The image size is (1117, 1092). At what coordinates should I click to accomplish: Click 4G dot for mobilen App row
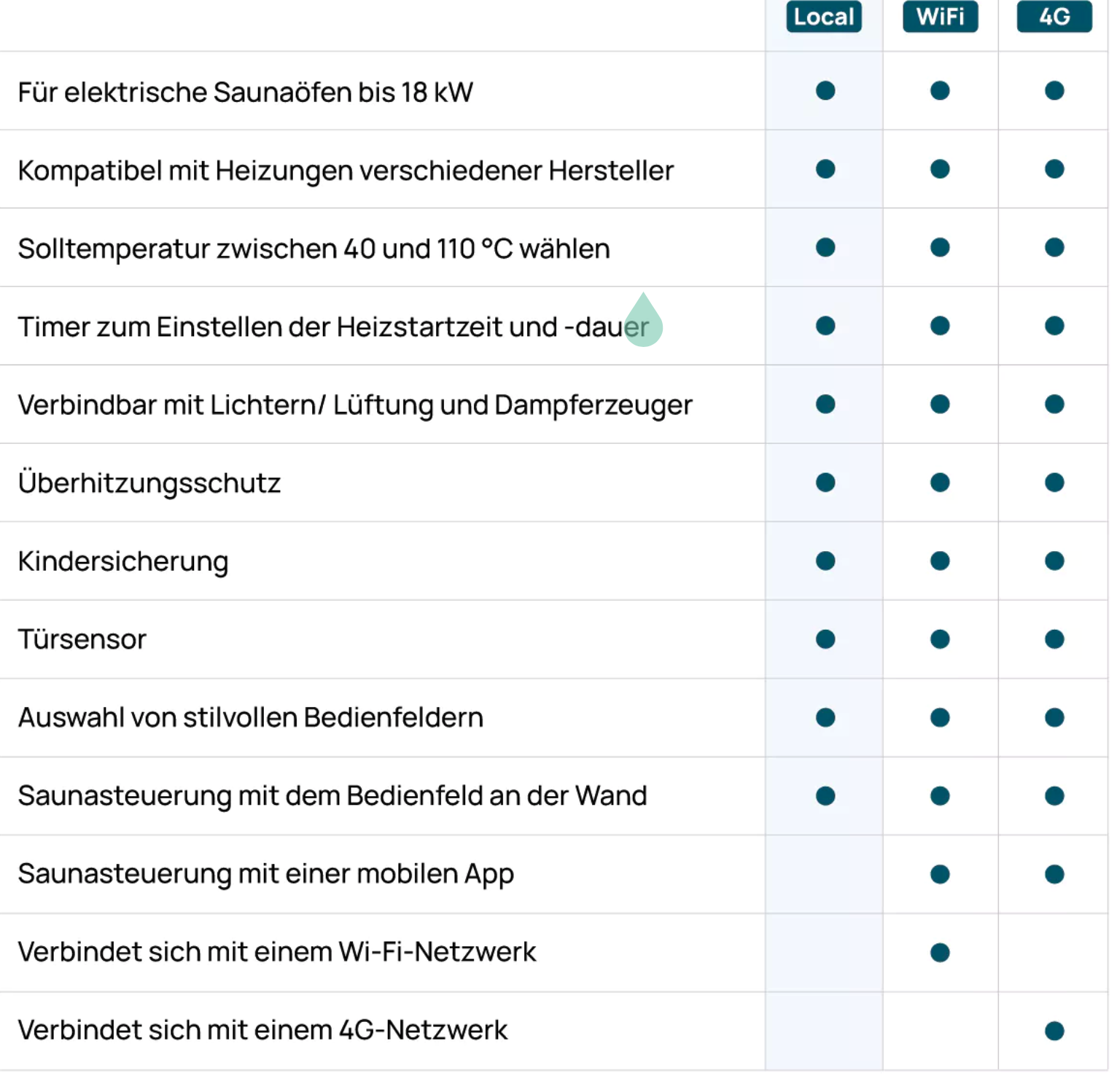[x=1054, y=874]
